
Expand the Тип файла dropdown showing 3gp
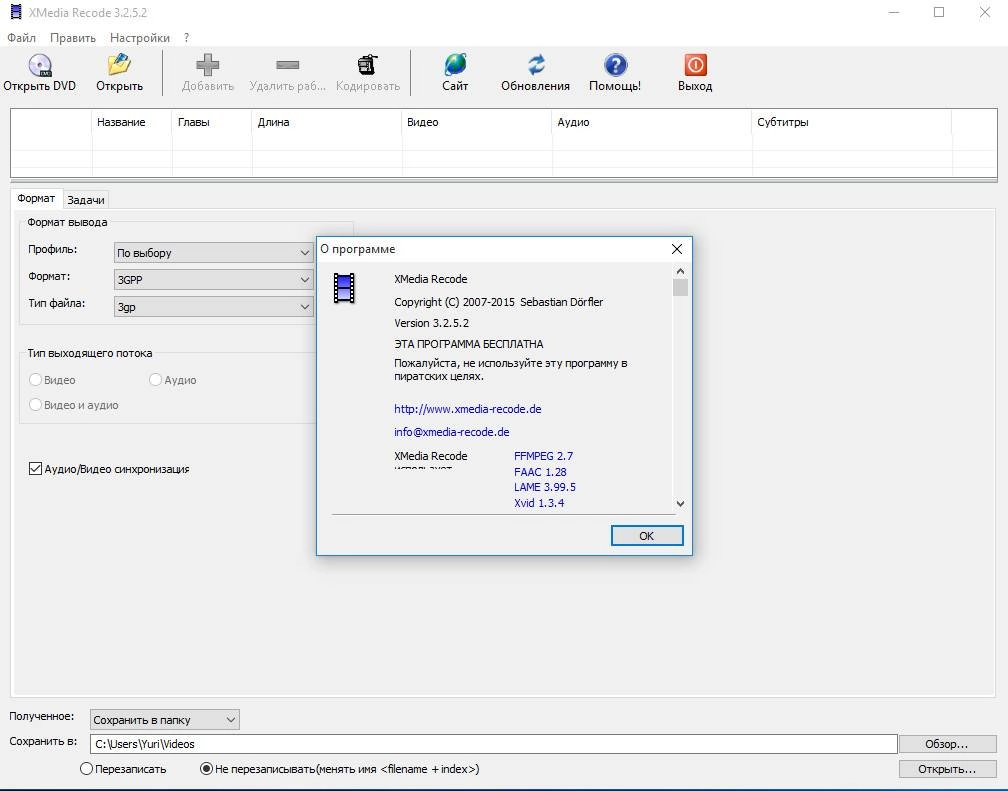point(213,307)
